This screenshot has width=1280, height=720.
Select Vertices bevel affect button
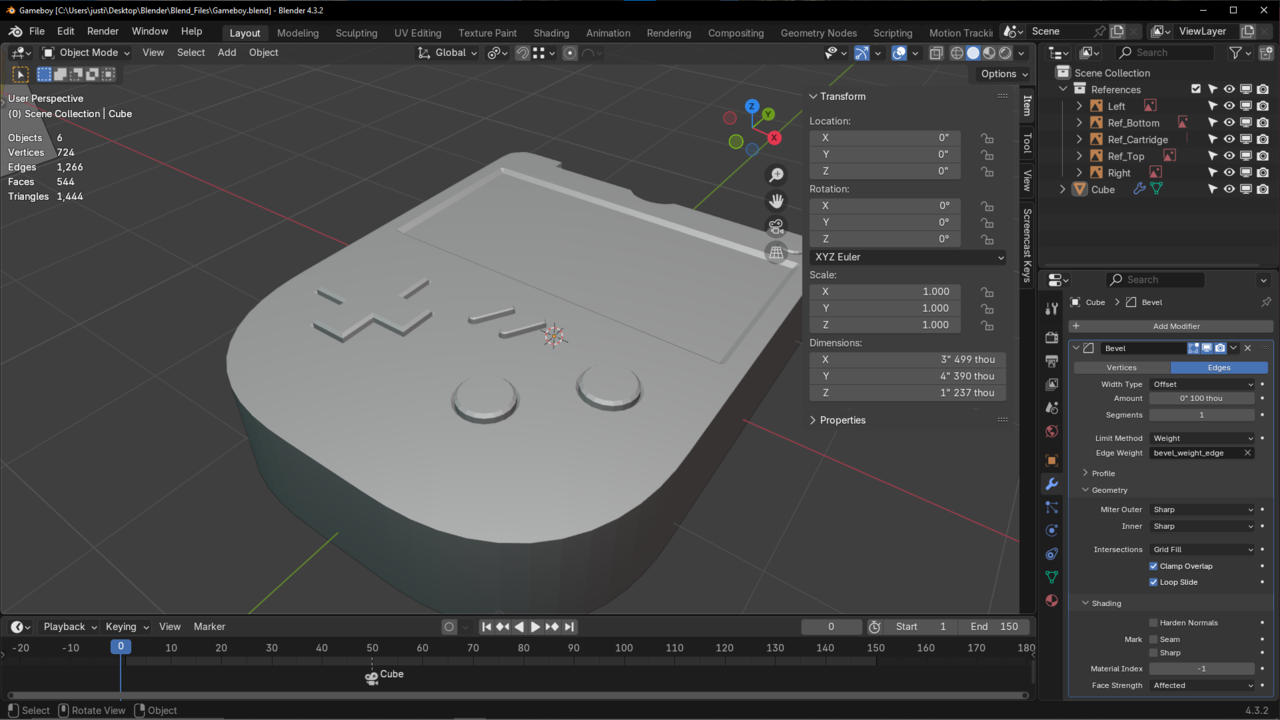coord(1121,368)
